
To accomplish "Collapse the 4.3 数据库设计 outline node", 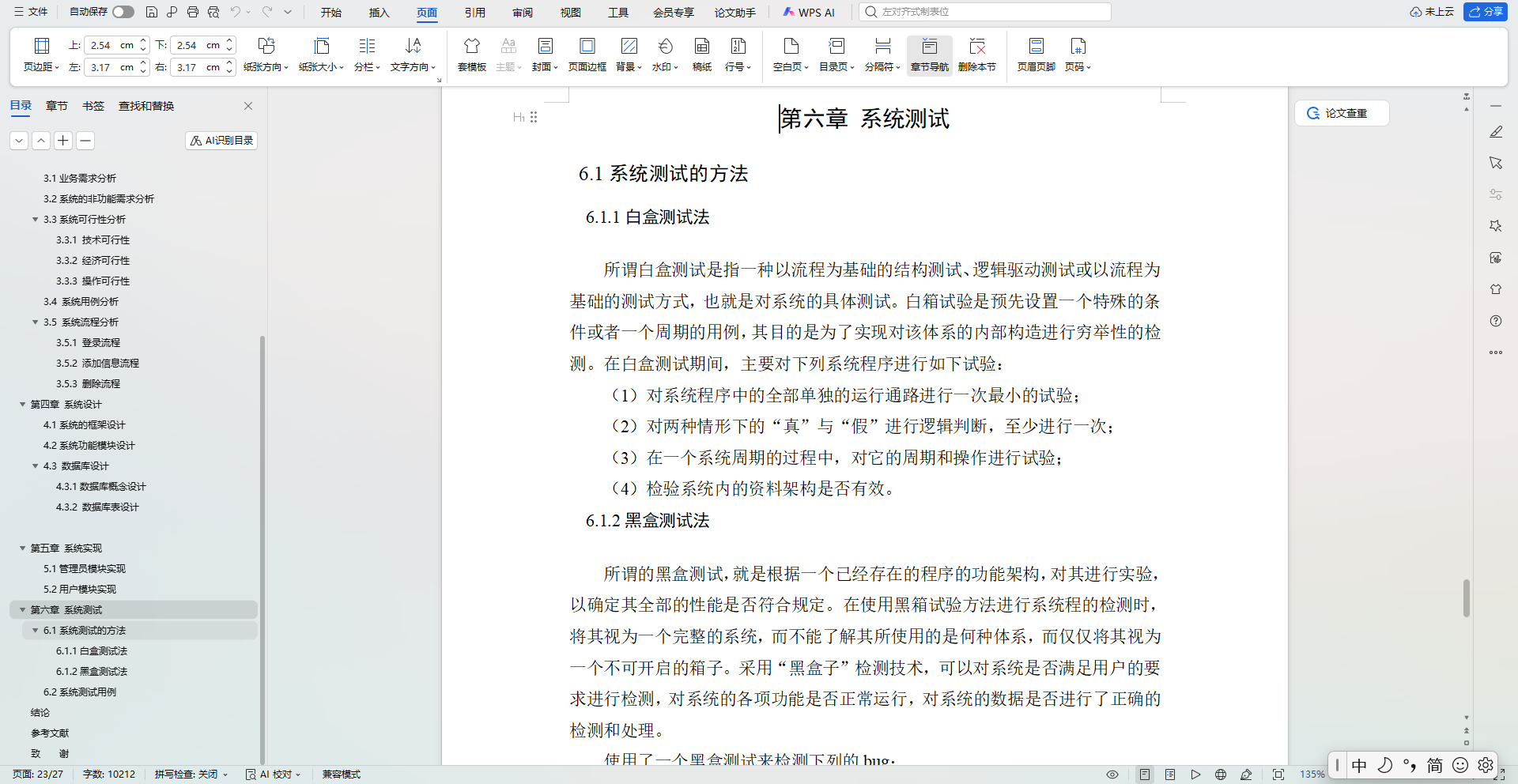I will [36, 466].
